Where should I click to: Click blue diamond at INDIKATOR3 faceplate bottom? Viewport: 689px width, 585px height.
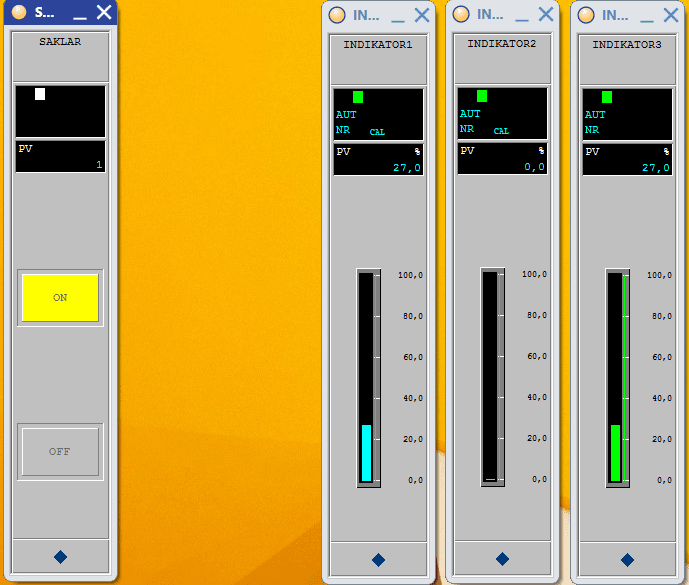627,560
